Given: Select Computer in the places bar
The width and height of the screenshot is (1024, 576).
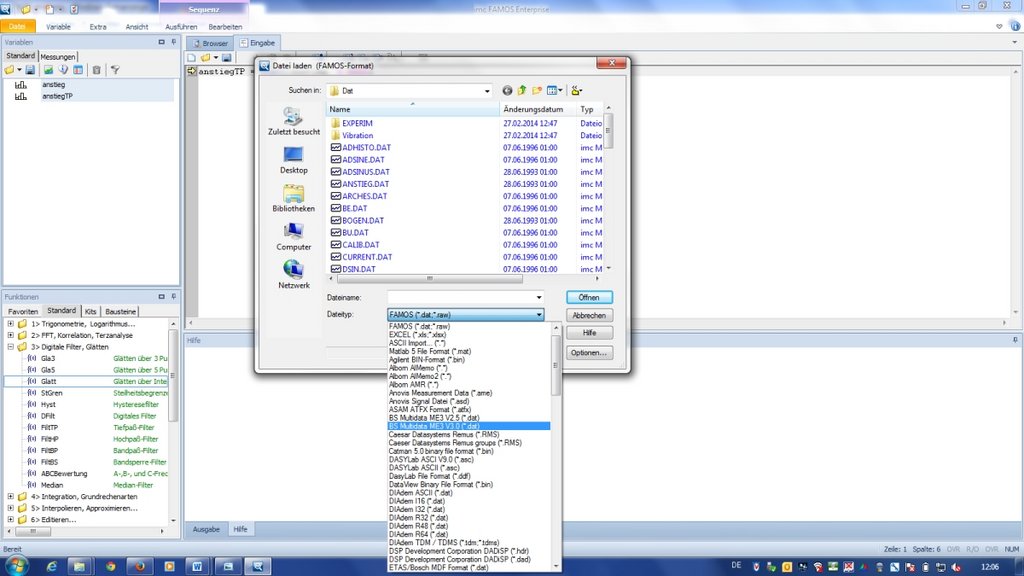Looking at the screenshot, I should (294, 237).
